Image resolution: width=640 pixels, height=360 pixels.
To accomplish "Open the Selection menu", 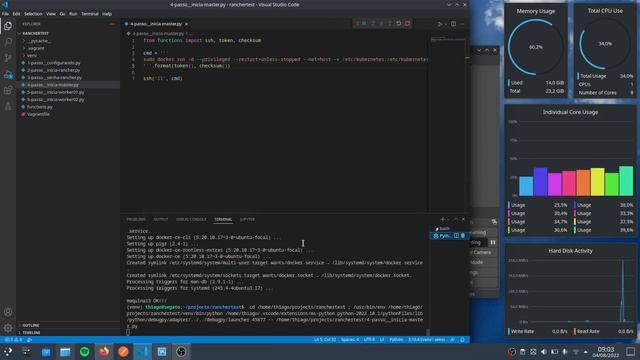I will click(33, 14).
